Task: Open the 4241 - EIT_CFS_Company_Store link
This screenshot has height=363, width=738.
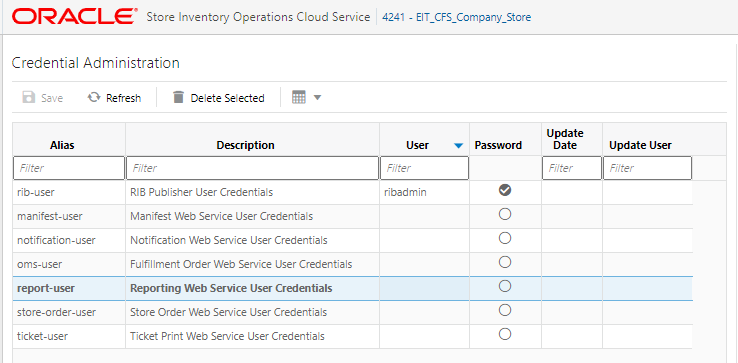Action: point(457,17)
